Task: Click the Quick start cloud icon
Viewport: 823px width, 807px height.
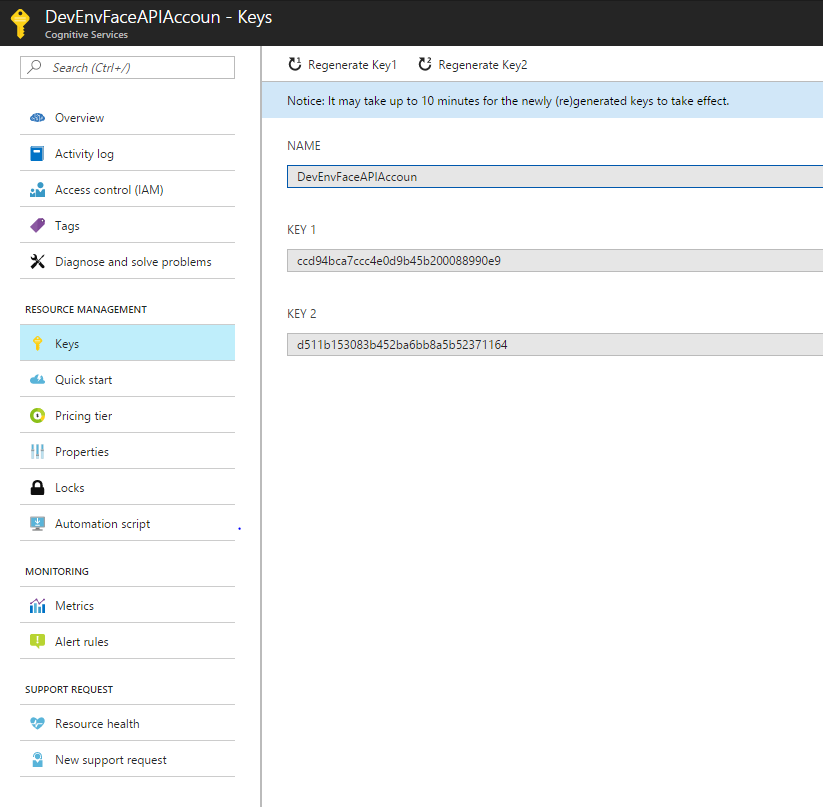Action: [37, 379]
